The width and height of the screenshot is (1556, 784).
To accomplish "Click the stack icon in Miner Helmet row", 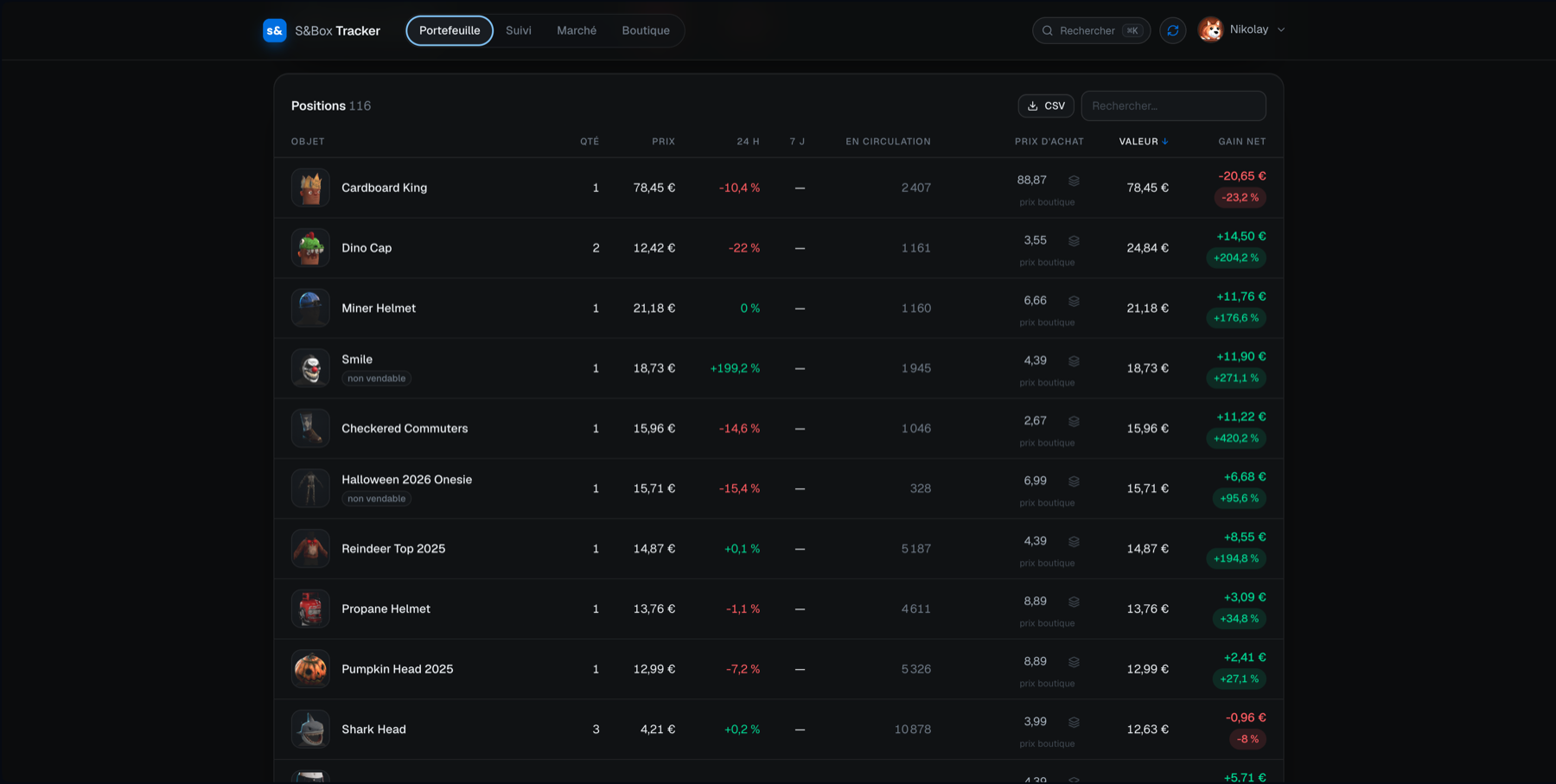I will [x=1074, y=301].
